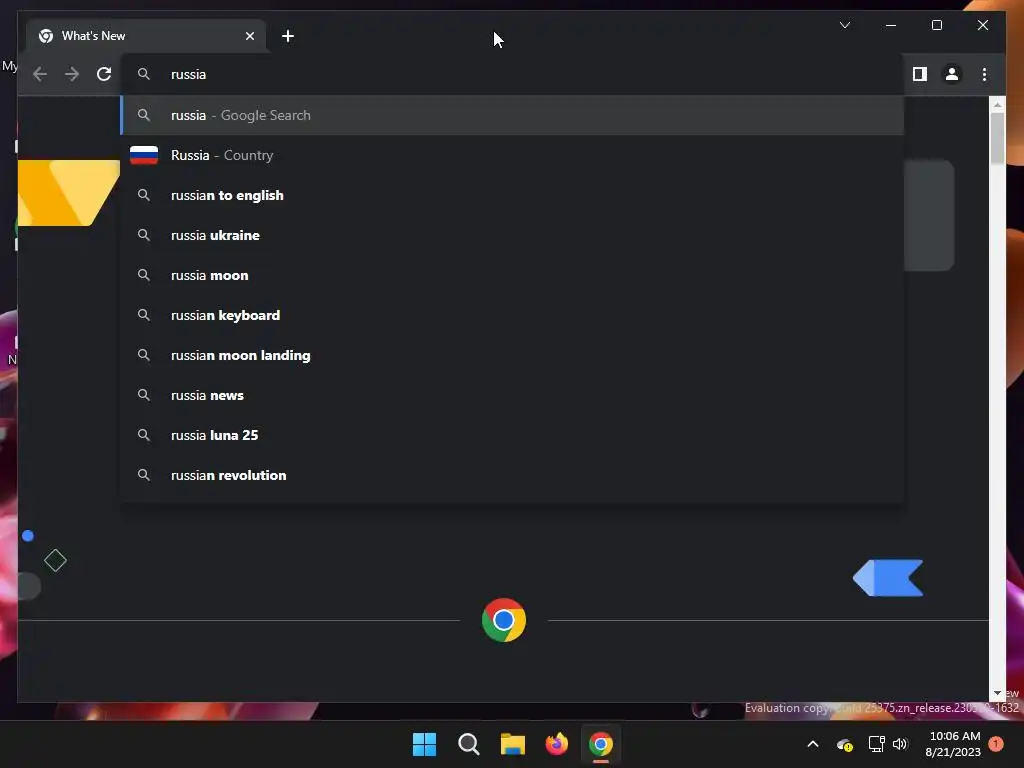The image size is (1024, 768).
Task: Click search icon beside 'russia news'
Action: tap(144, 395)
